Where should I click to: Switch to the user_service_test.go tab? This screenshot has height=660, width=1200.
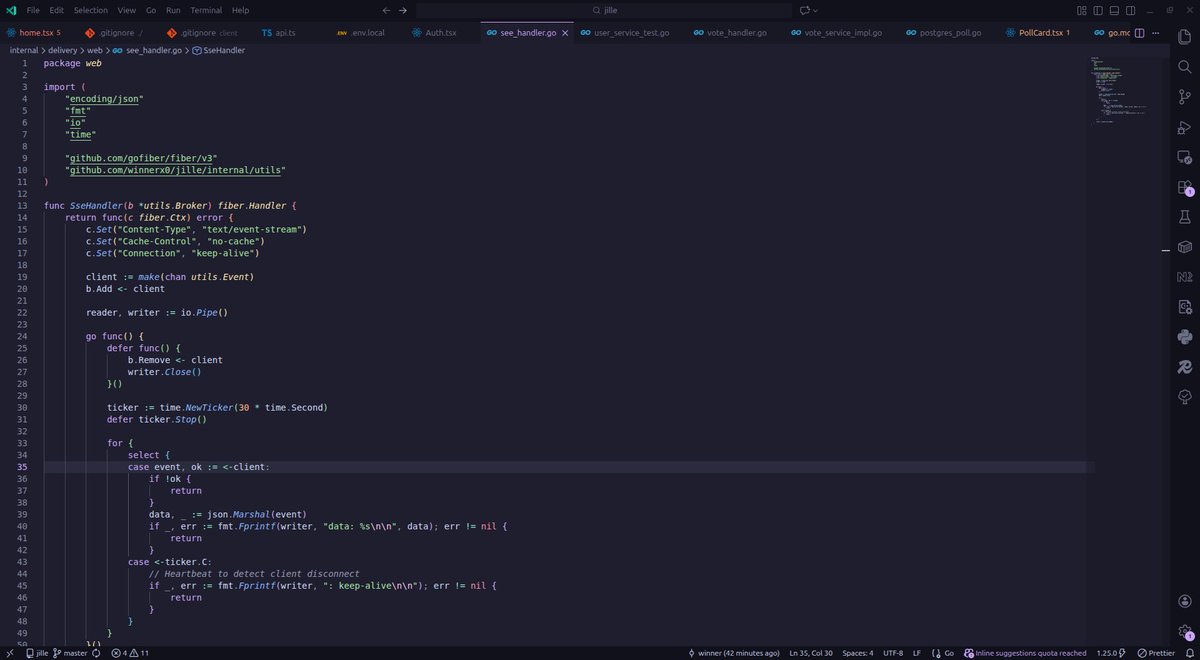click(x=631, y=33)
